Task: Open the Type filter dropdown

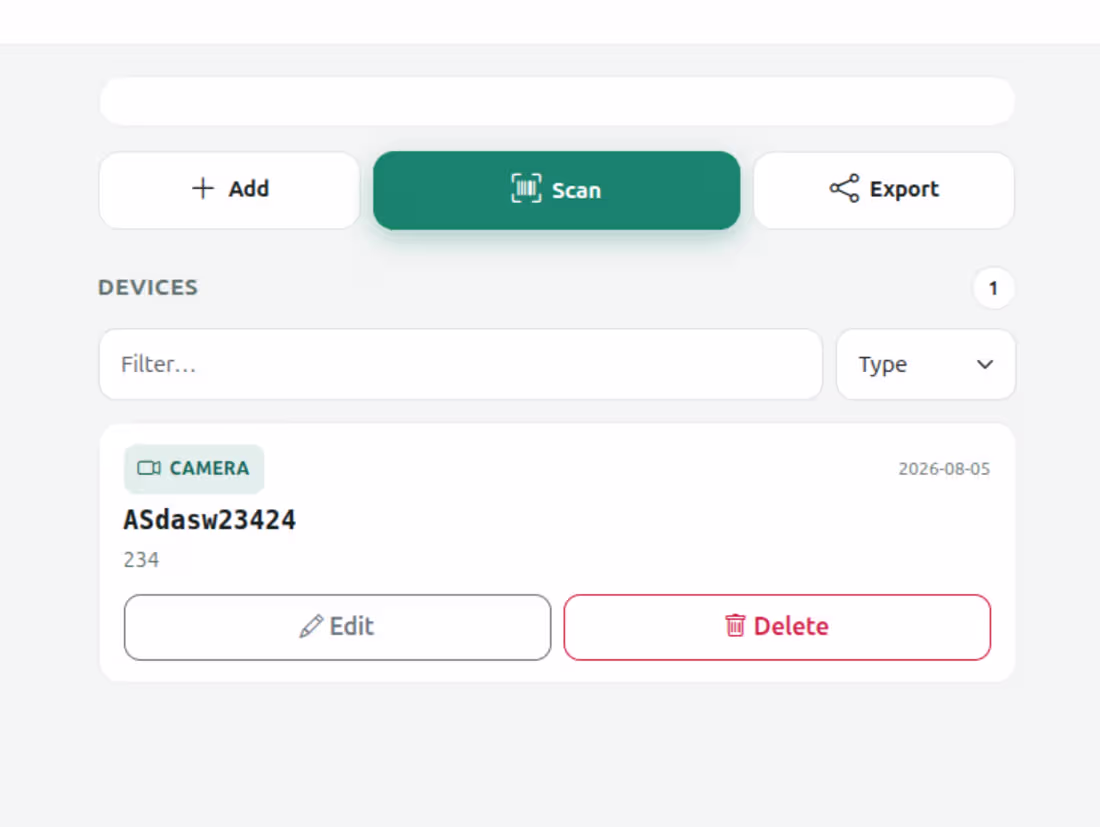Action: [x=926, y=364]
